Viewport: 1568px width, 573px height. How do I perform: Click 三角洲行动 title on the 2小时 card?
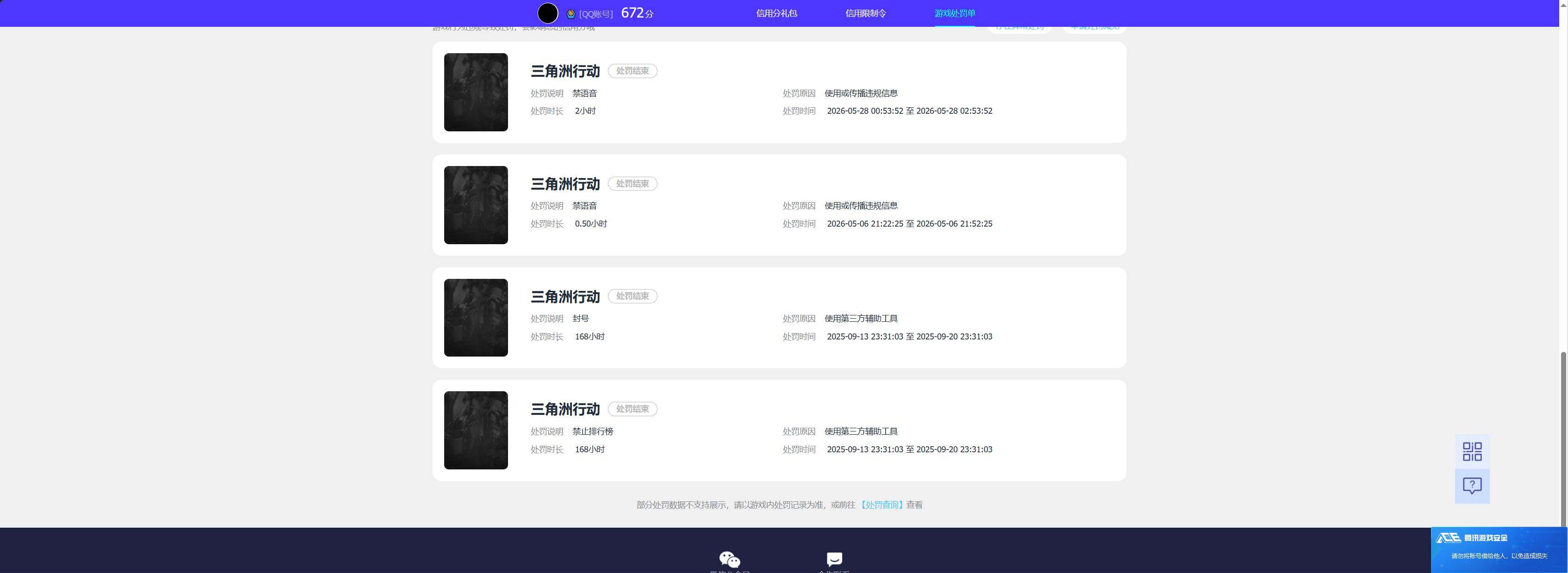pos(565,71)
